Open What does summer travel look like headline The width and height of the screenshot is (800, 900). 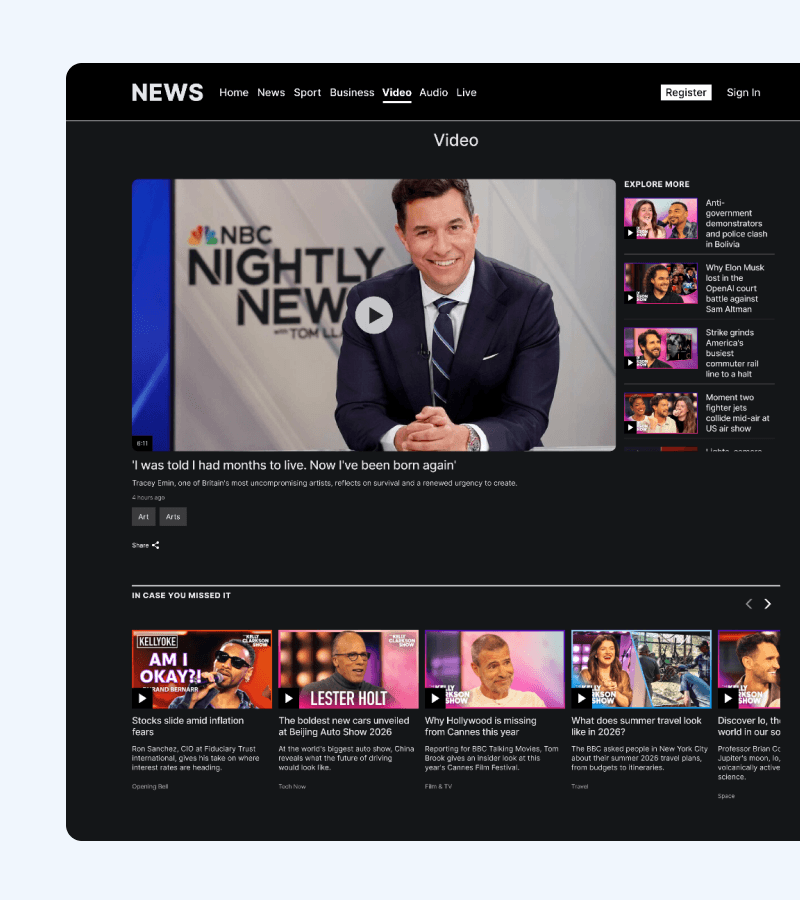pyautogui.click(x=636, y=726)
